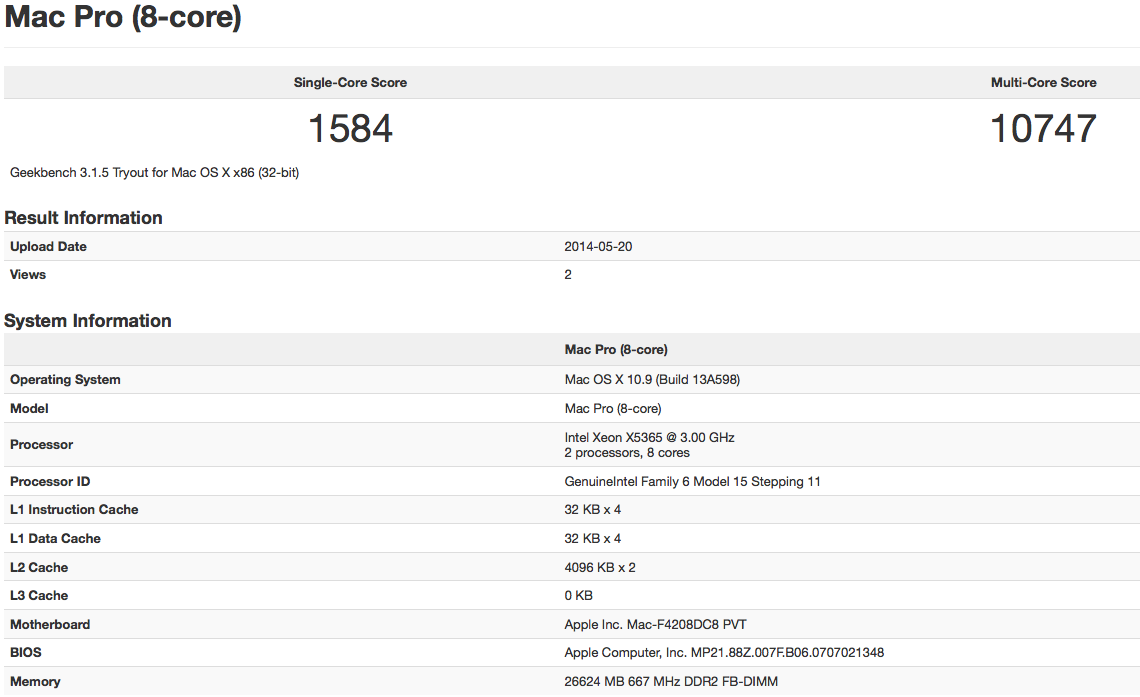This screenshot has height=697, width=1140.
Task: Click the Model row label
Action: tap(29, 408)
